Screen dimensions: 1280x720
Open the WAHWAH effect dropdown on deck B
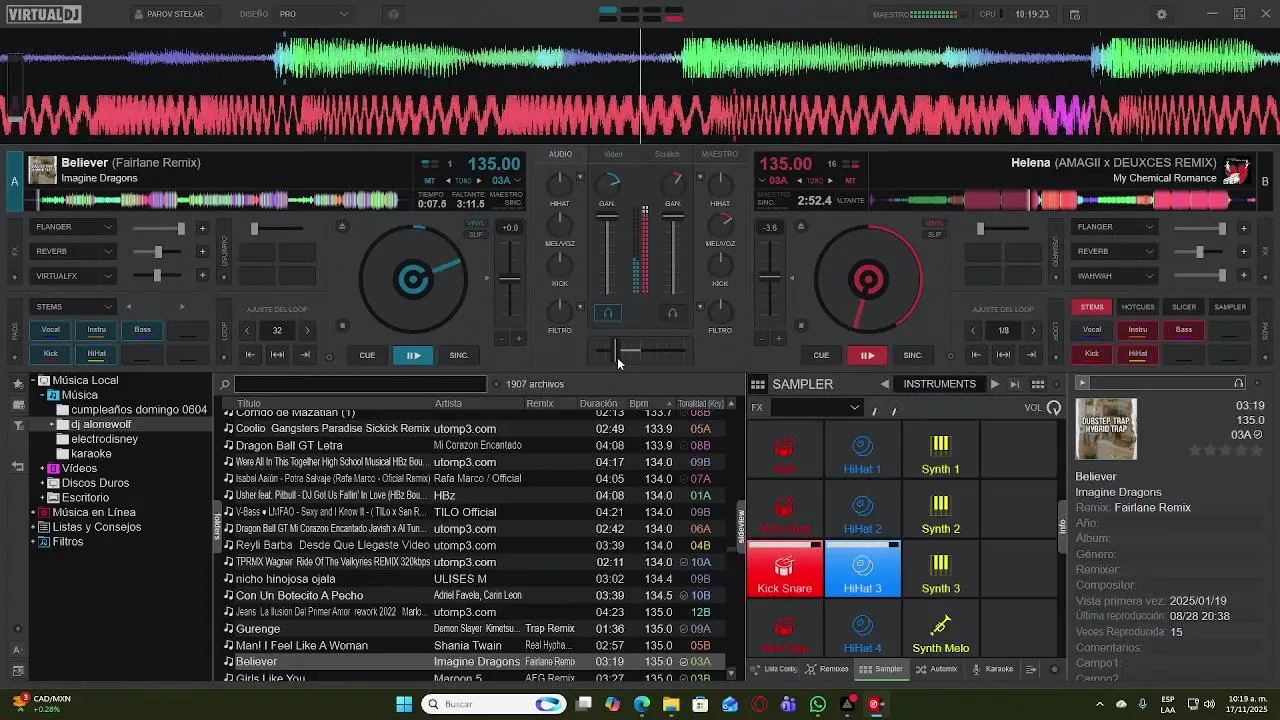coord(1114,275)
